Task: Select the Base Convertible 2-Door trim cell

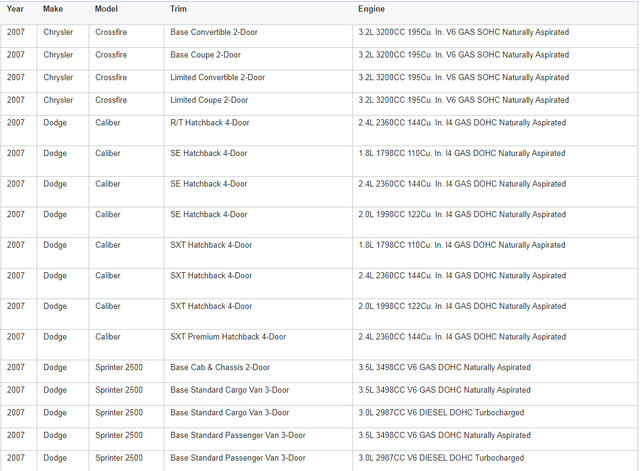Action: coord(214,32)
